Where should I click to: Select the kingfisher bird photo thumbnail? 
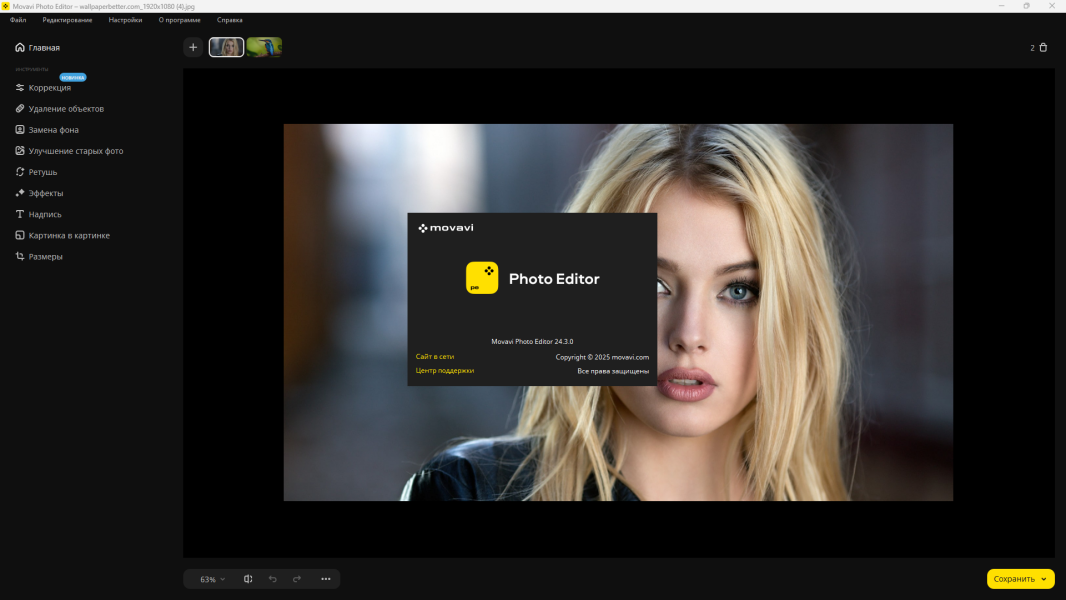coord(264,47)
